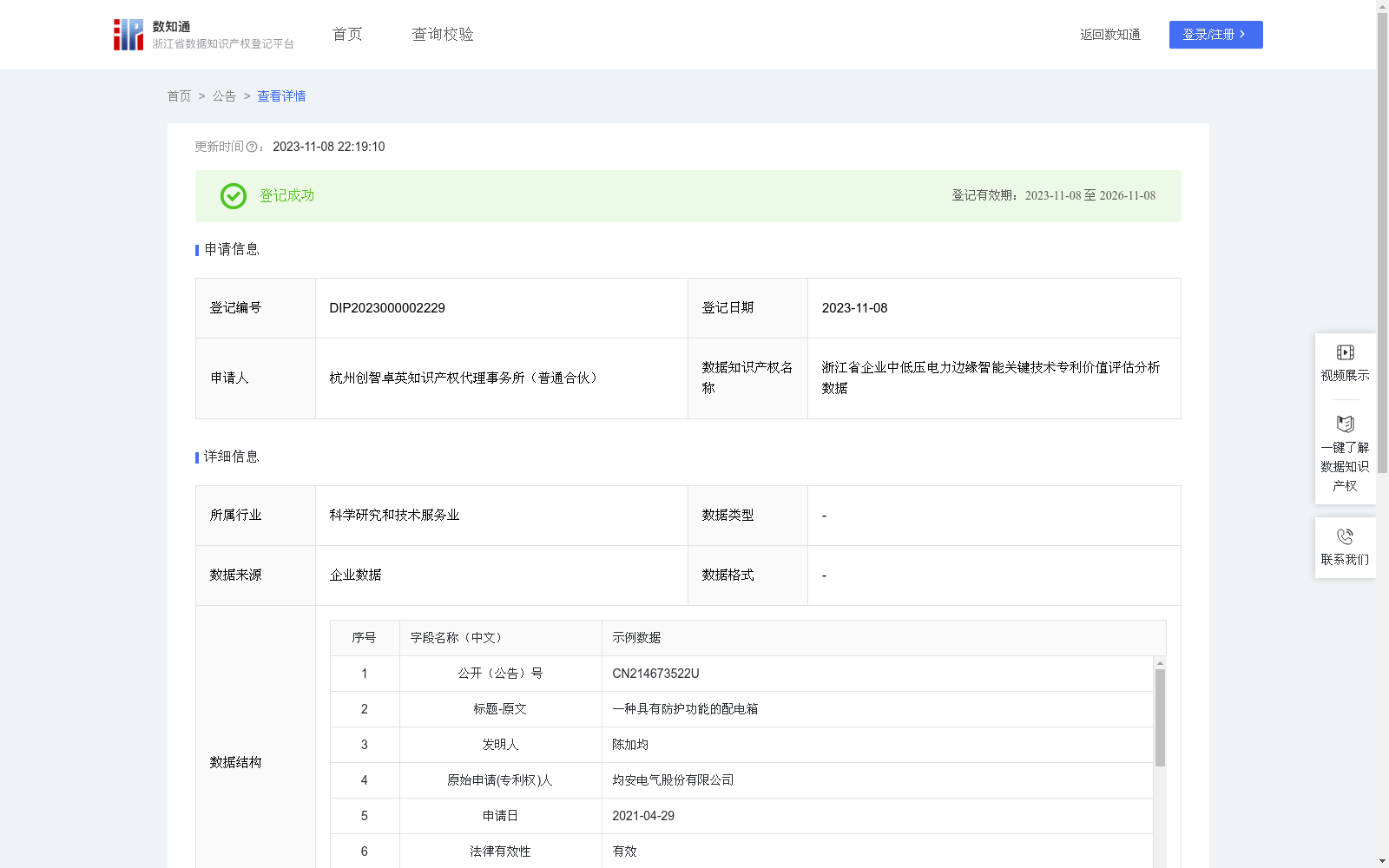Select registration number DIP2023000002229
This screenshot has width=1389, height=868.
(387, 308)
